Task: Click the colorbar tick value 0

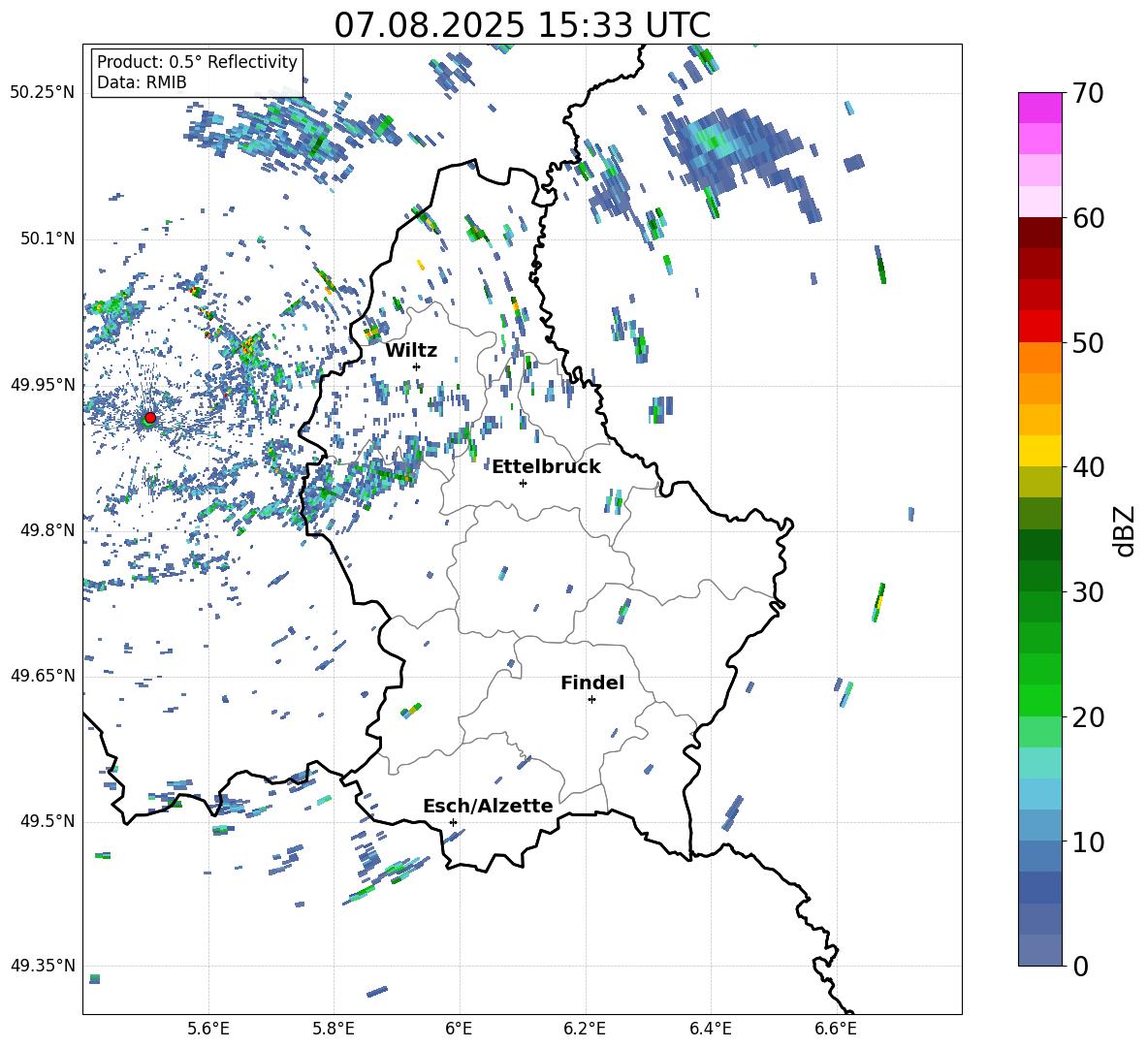Action: coord(1080,966)
